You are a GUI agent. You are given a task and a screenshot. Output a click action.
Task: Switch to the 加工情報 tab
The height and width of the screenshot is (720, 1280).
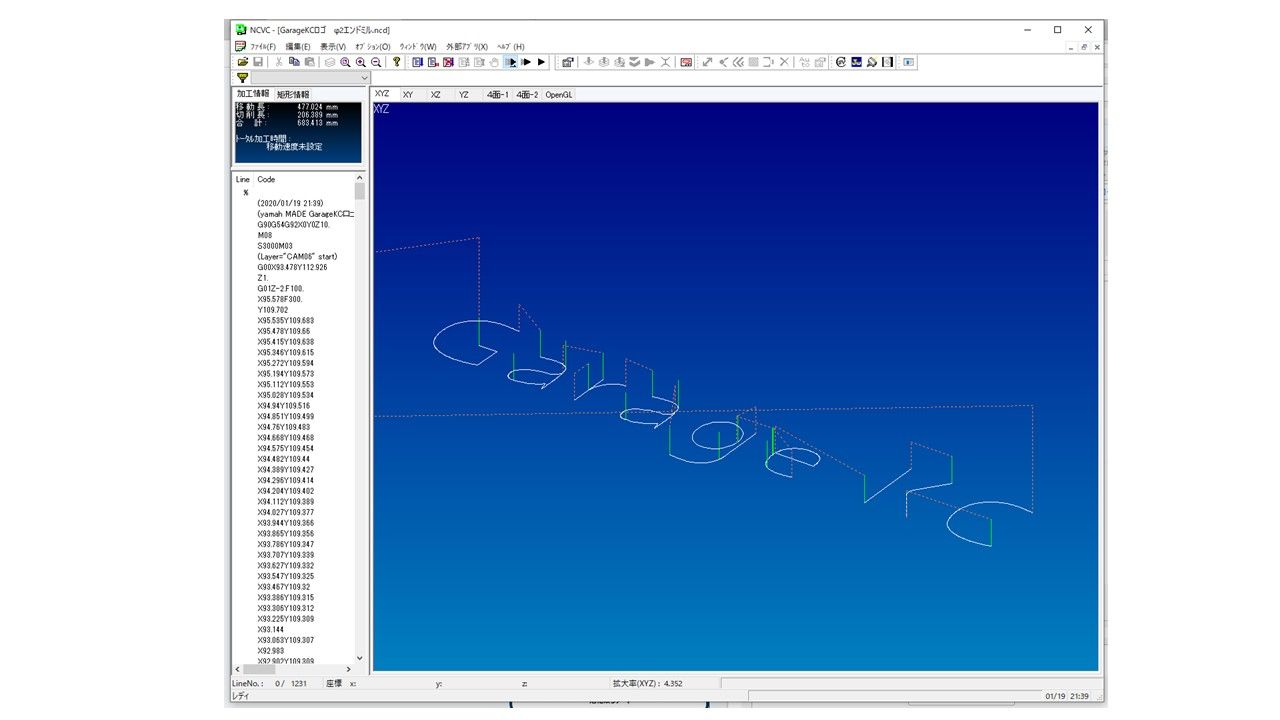(x=252, y=94)
